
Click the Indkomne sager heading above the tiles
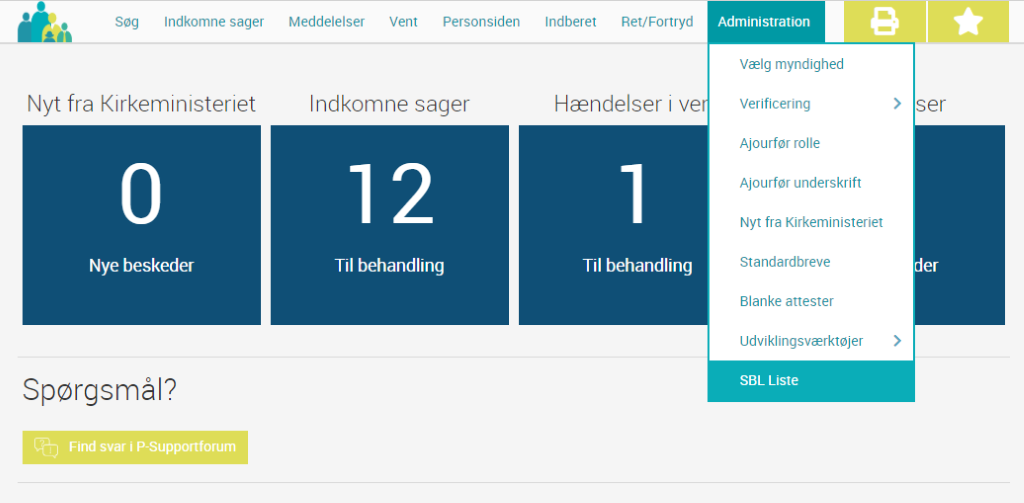(389, 104)
